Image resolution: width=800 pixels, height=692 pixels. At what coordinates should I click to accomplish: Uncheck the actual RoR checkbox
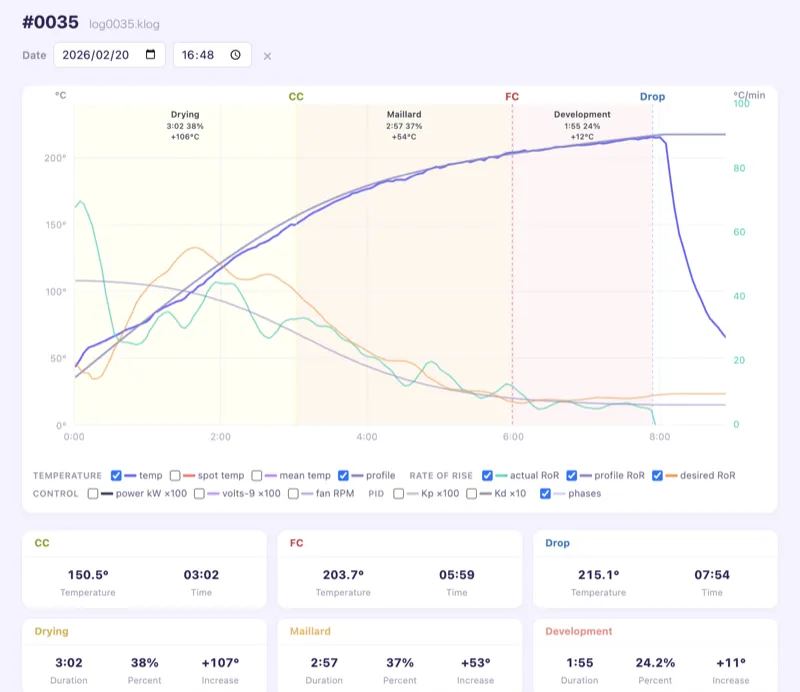click(488, 476)
